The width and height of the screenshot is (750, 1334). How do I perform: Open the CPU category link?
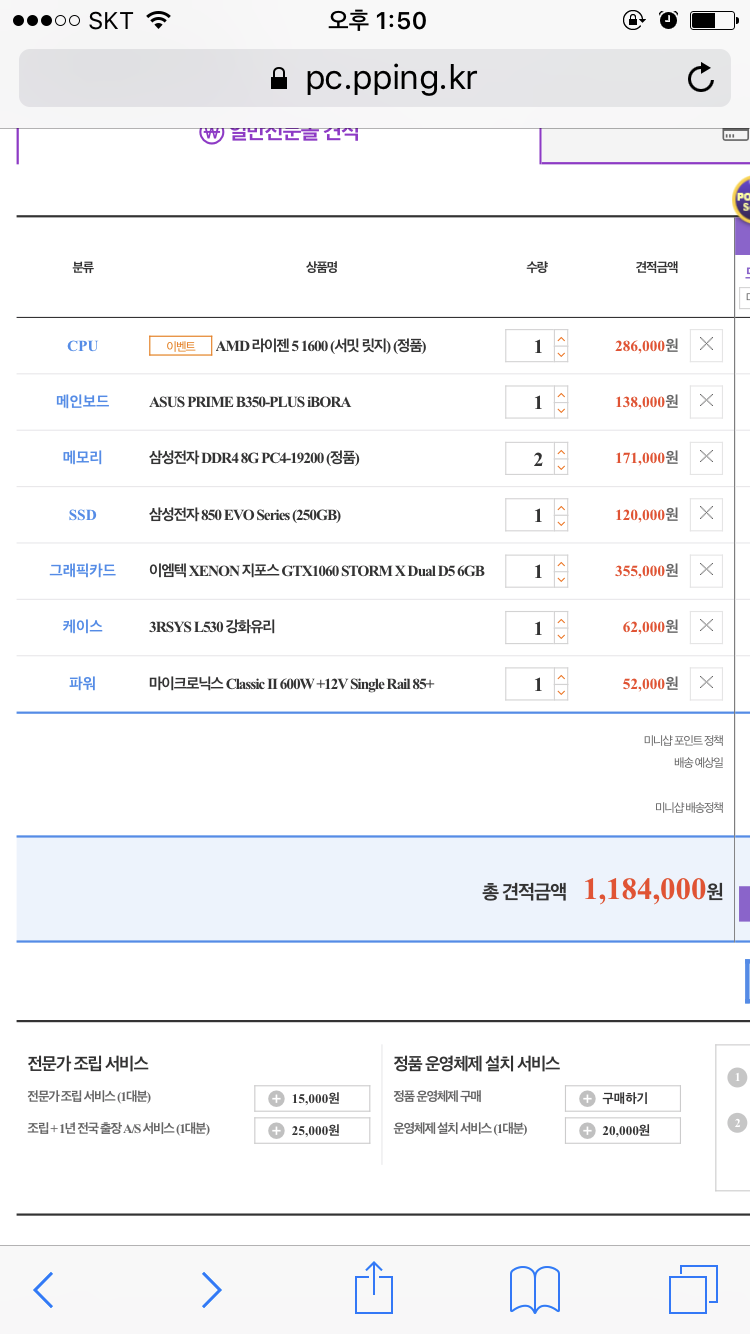click(82, 346)
